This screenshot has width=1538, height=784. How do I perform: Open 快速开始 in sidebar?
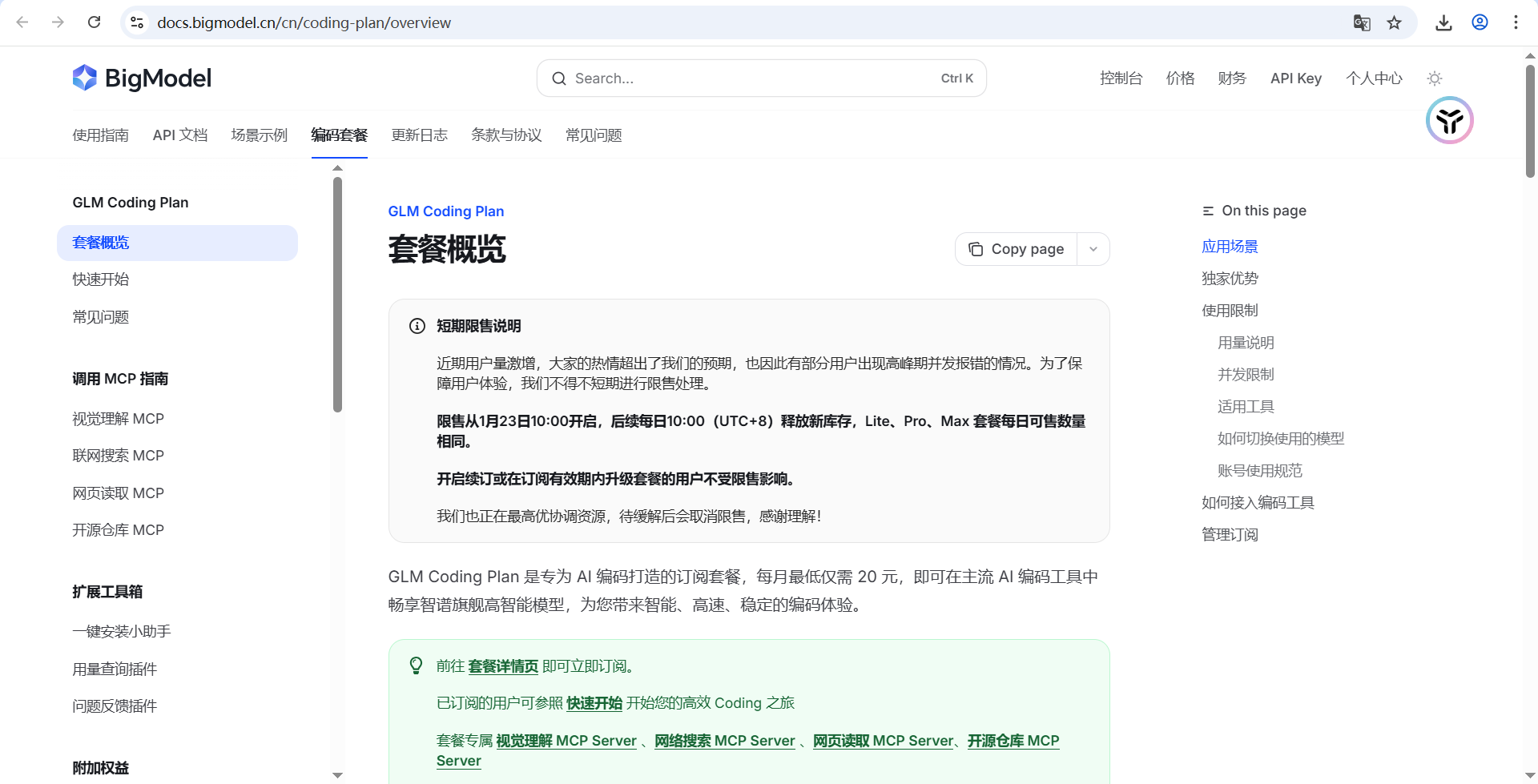(100, 279)
